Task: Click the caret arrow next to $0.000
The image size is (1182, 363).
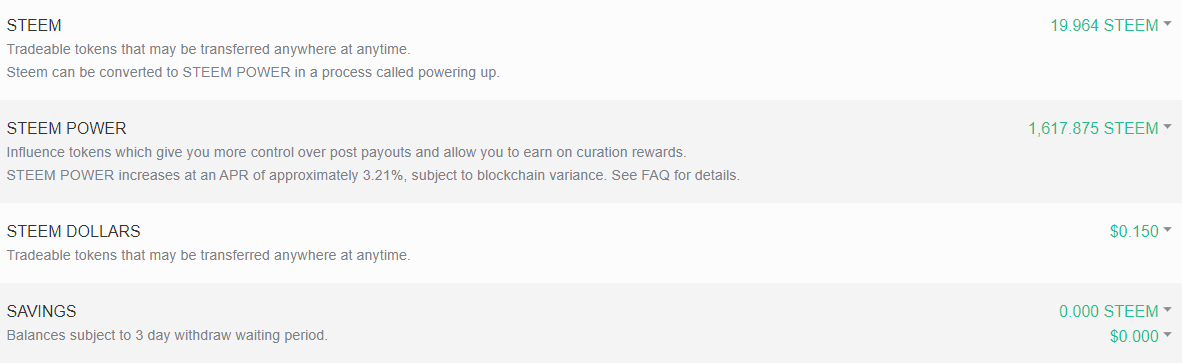Action: pyautogui.click(x=1168, y=334)
